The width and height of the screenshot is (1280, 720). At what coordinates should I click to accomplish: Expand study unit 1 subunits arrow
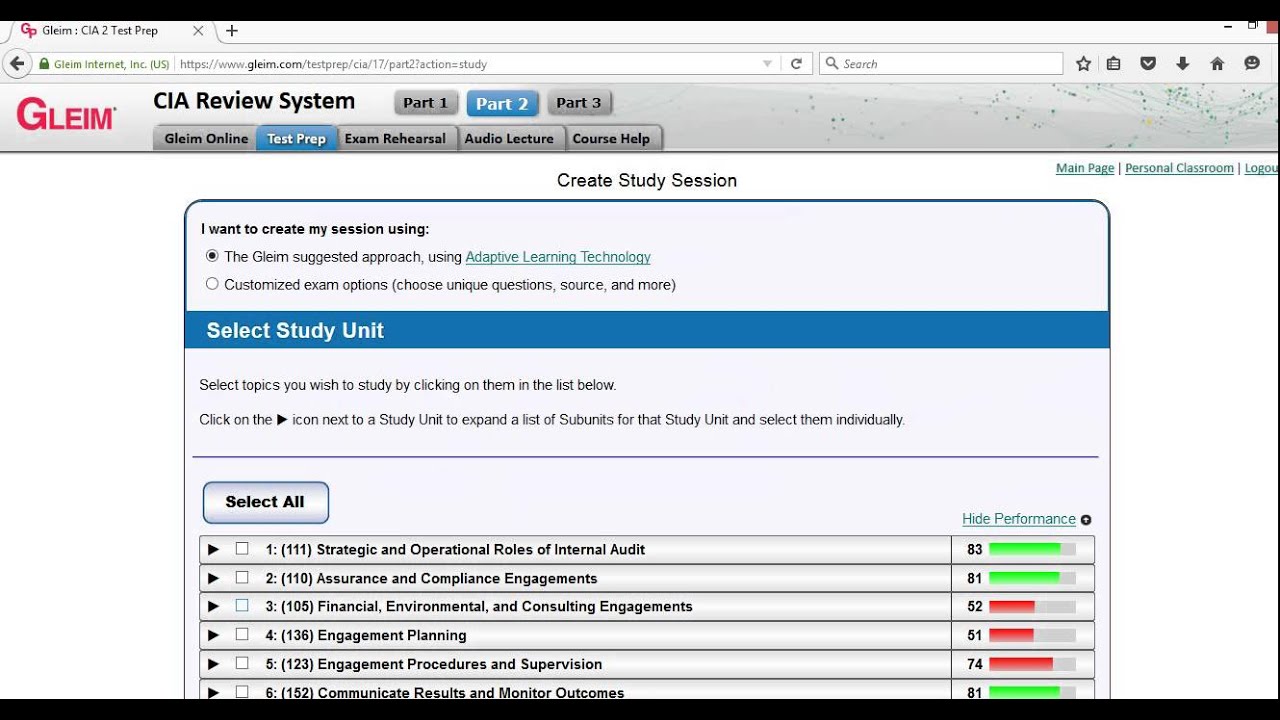click(213, 549)
